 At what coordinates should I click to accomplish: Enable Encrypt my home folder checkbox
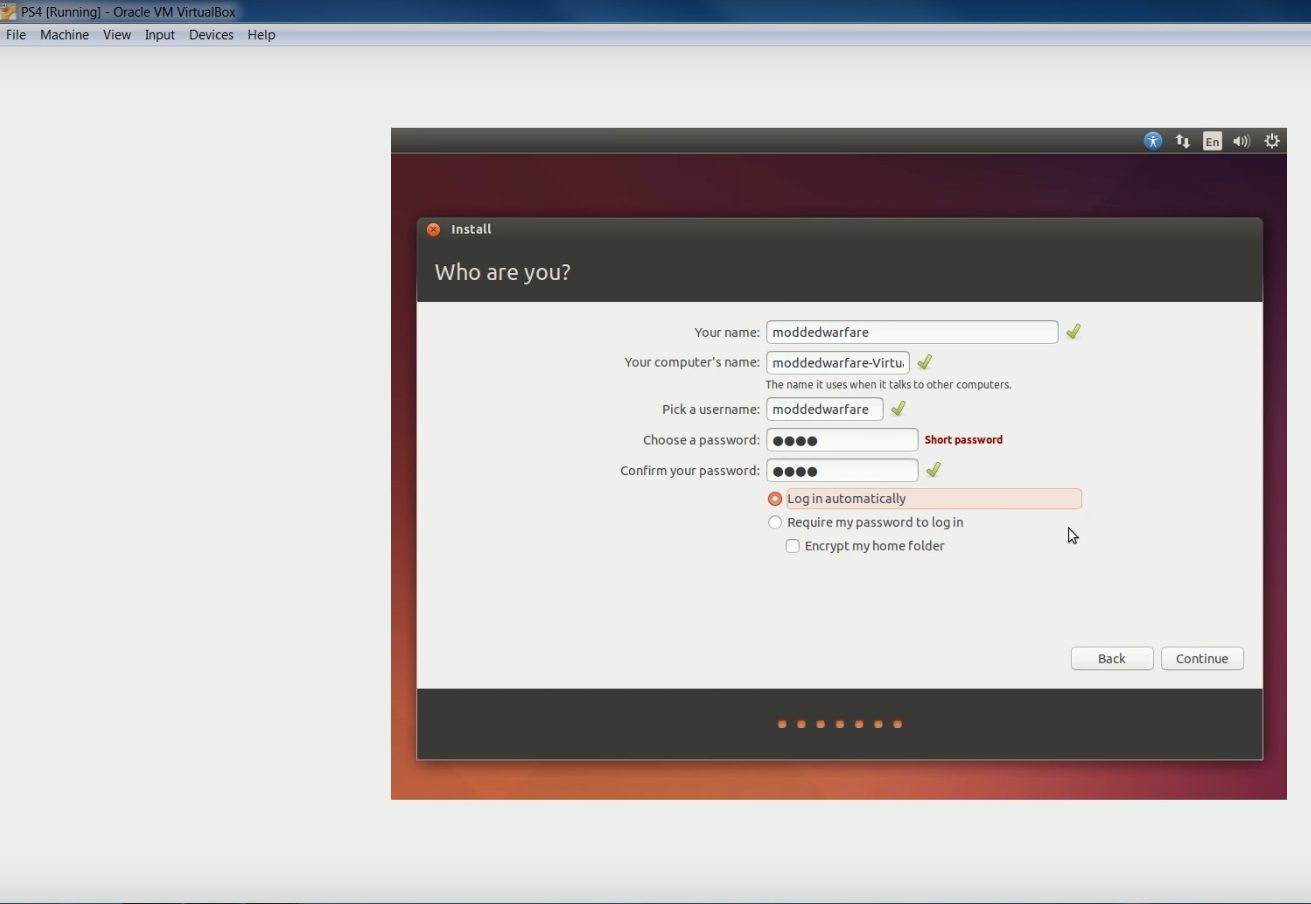click(793, 546)
